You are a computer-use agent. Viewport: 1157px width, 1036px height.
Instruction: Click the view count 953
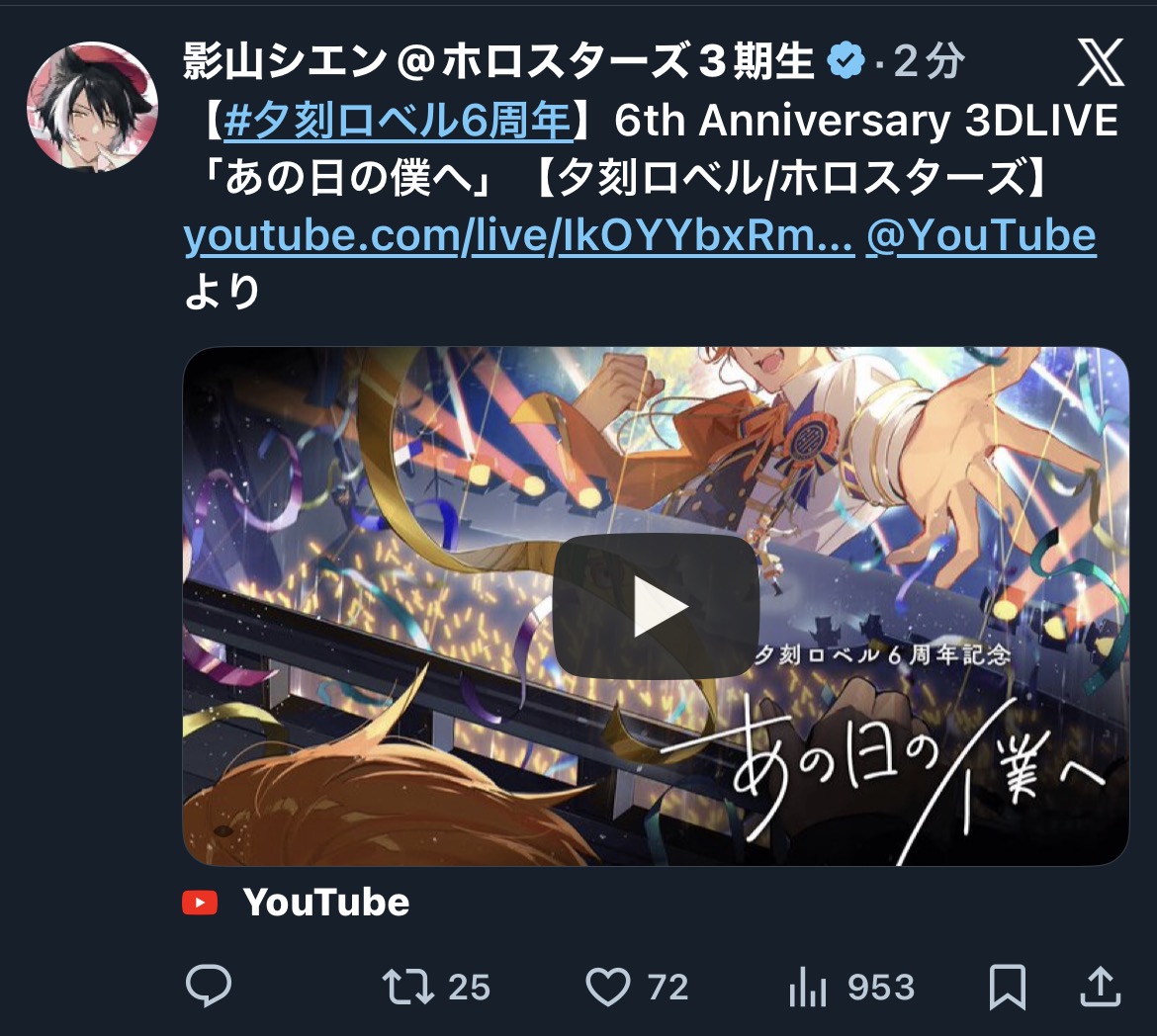tap(881, 988)
